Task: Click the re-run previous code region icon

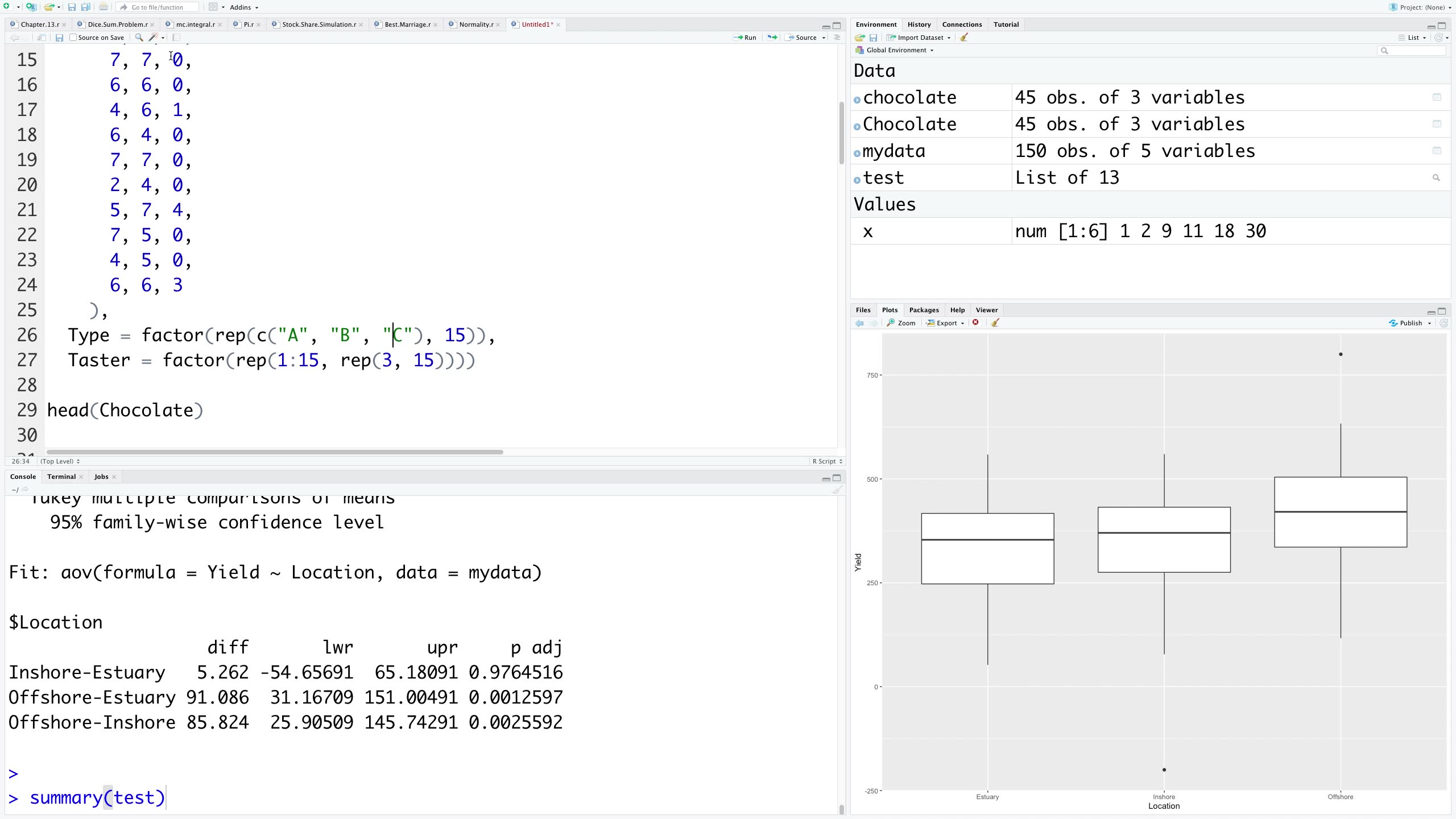Action: [x=772, y=38]
